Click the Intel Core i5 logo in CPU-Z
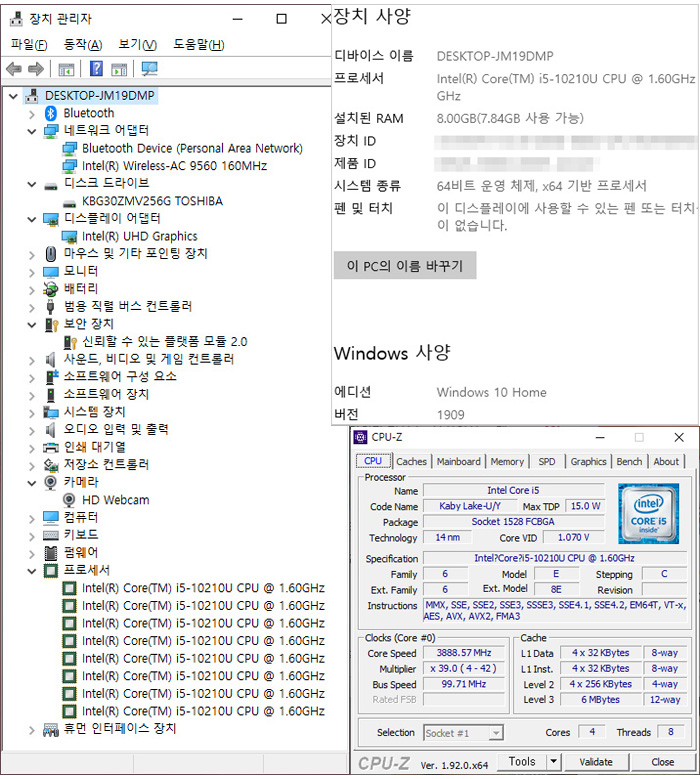The image size is (700, 779). (x=648, y=514)
